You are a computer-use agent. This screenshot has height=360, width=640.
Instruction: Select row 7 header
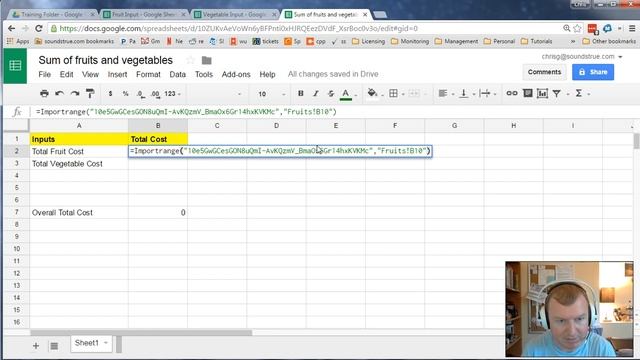point(16,212)
